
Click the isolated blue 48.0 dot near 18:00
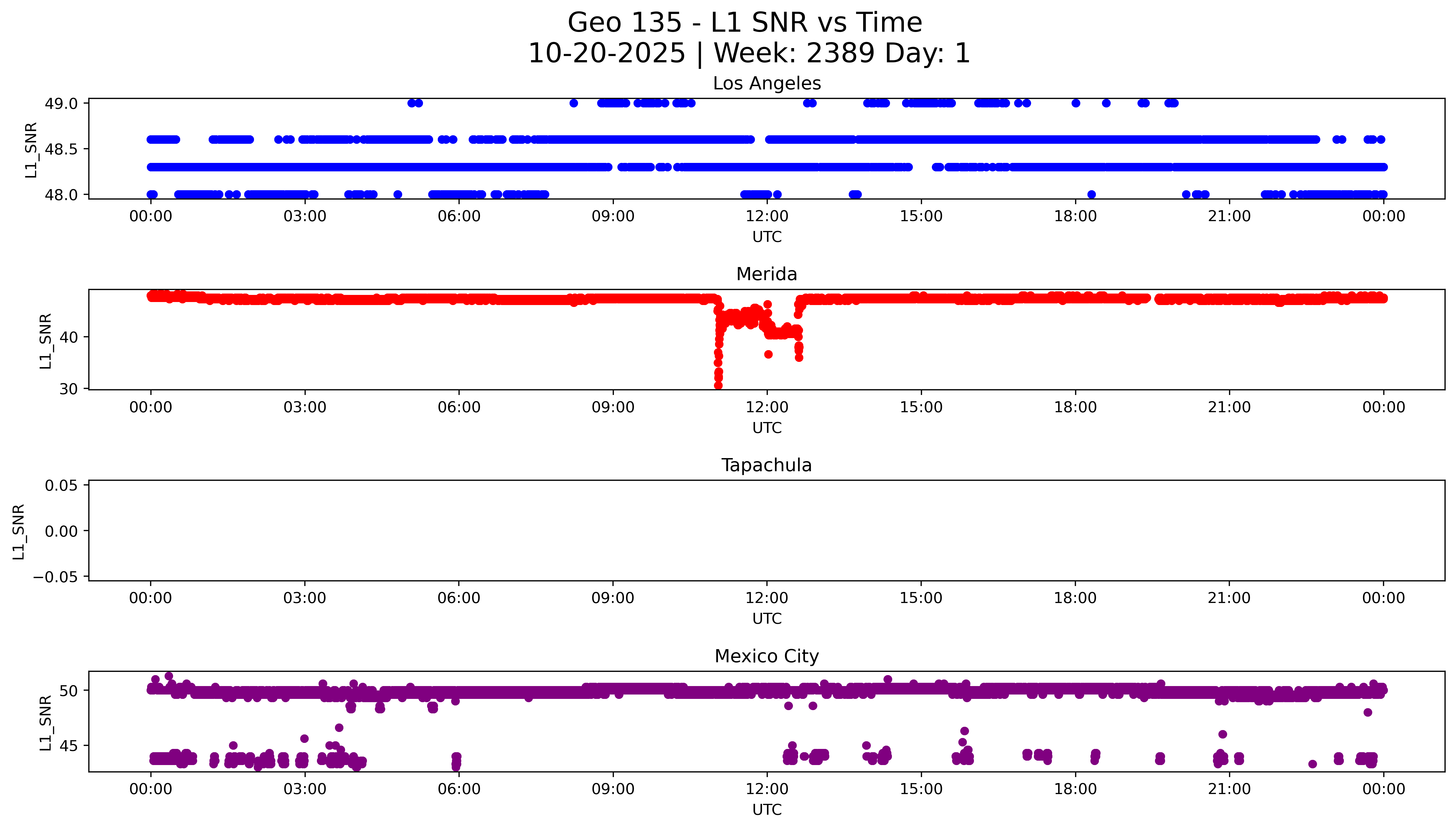pos(1091,195)
